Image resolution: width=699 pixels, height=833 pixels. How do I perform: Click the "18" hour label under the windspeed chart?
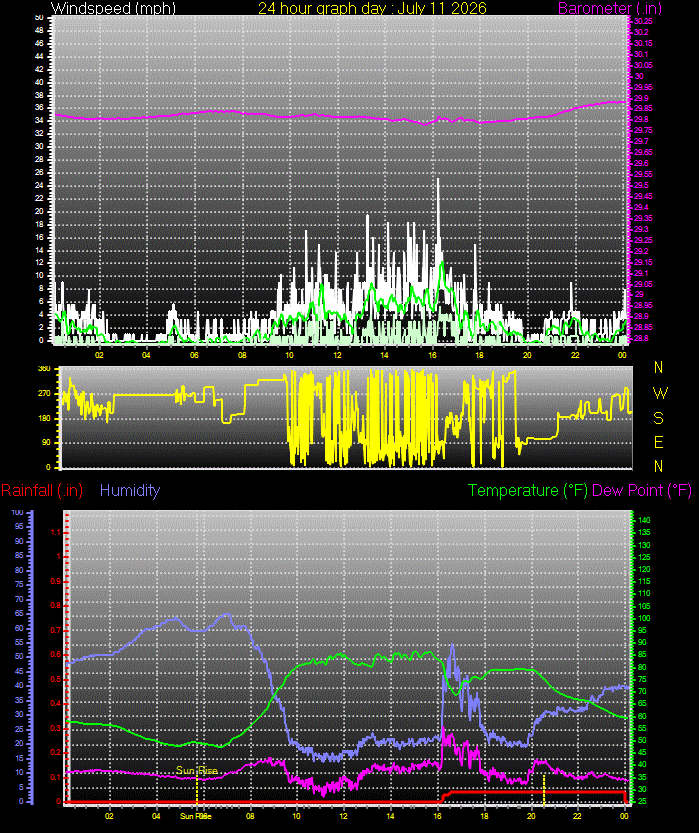(480, 355)
